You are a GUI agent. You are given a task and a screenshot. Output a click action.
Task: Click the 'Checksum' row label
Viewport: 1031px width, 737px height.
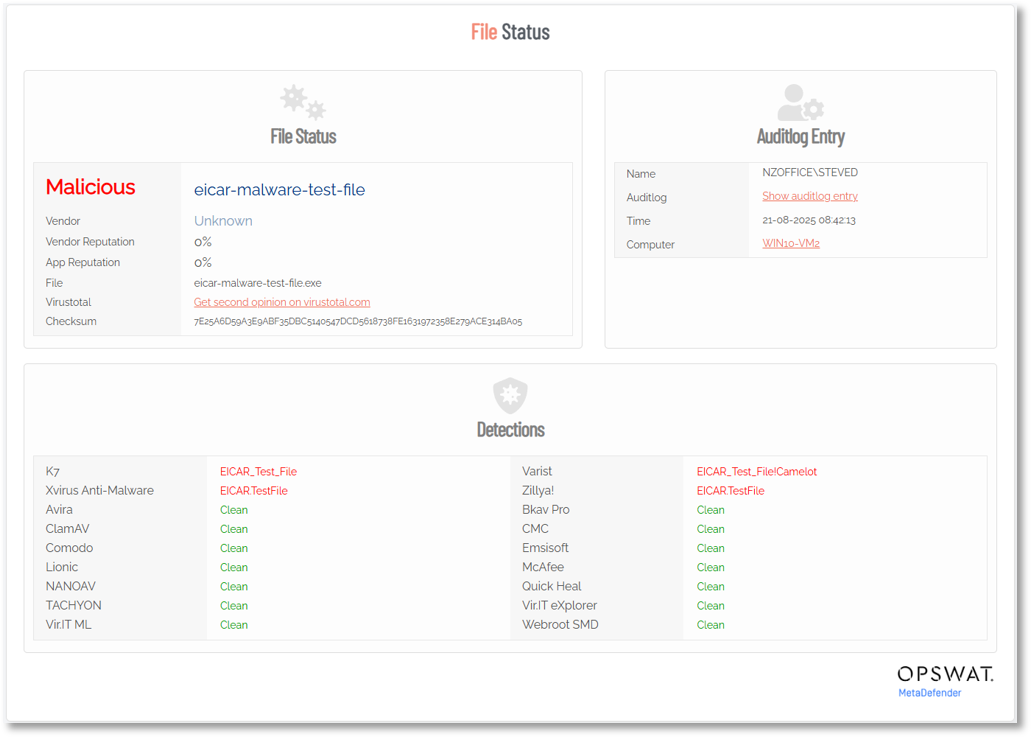click(71, 321)
